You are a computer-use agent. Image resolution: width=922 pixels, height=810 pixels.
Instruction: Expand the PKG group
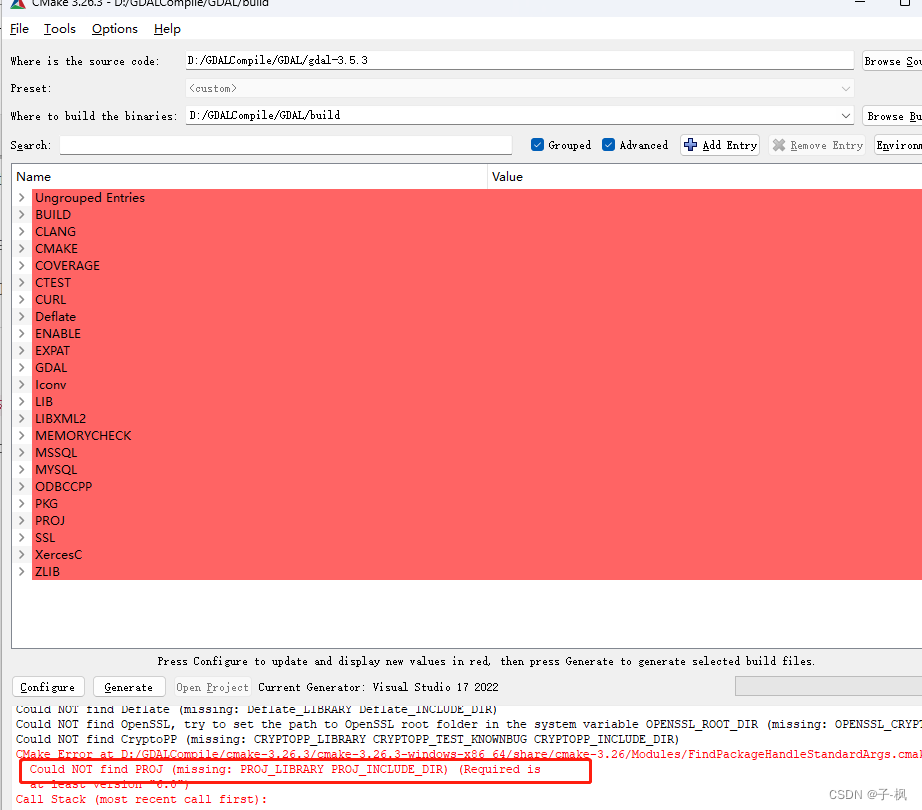(22, 504)
